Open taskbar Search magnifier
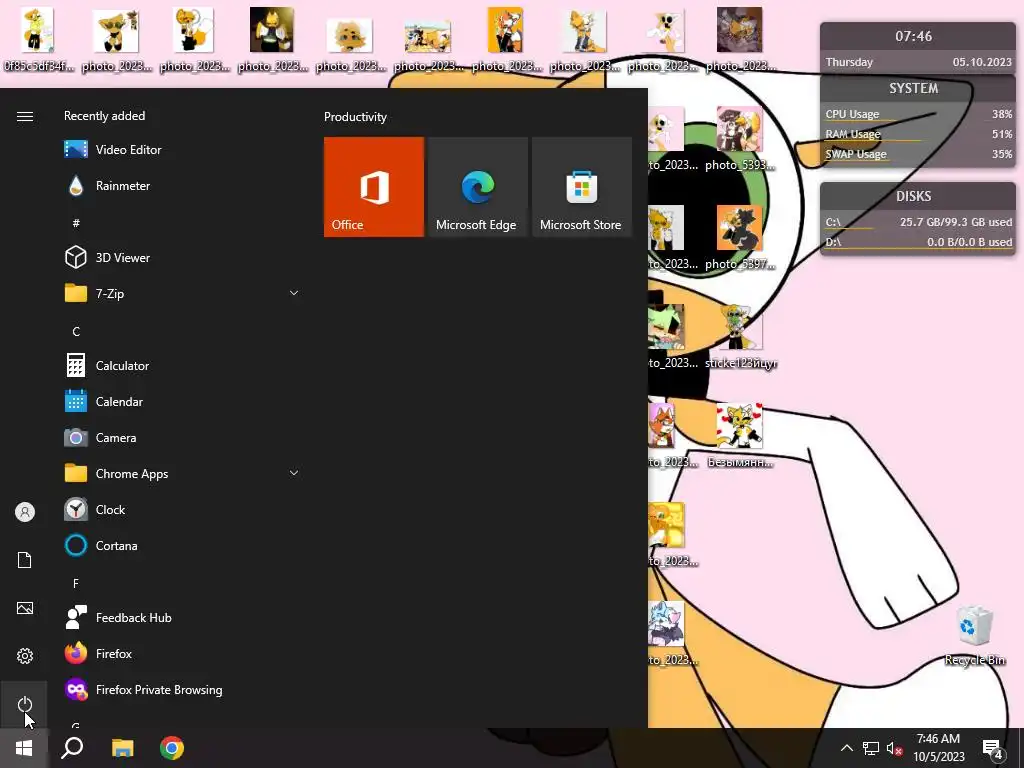 click(72, 748)
